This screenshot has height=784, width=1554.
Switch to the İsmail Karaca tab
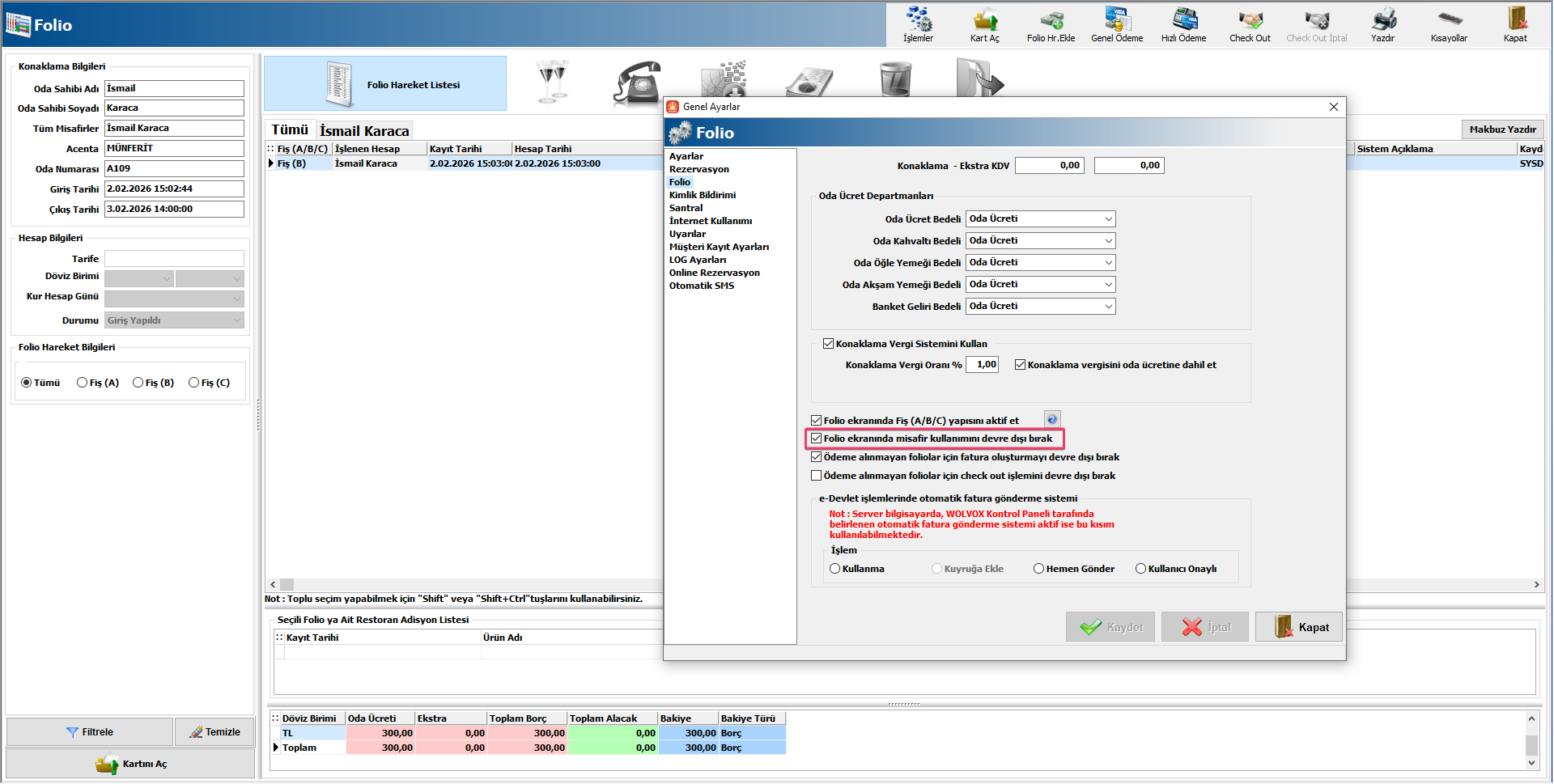point(364,131)
